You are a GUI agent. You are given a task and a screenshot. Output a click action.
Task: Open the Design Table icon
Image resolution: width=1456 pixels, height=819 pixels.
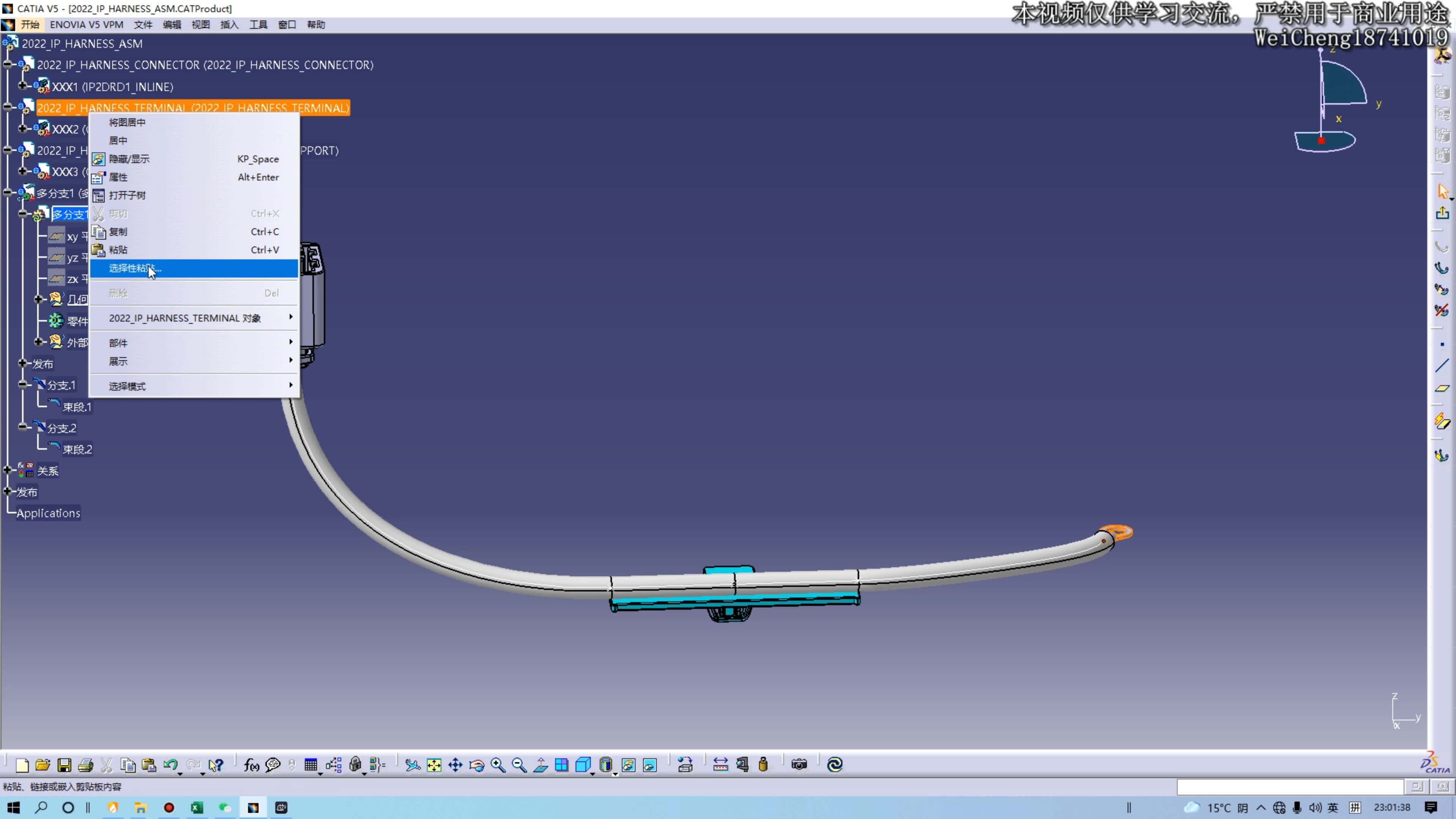coord(310,765)
